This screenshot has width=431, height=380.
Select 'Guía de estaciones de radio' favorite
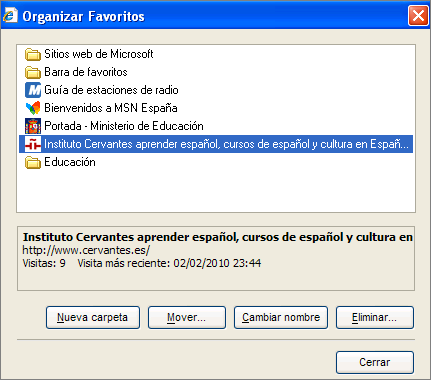pyautogui.click(x=111, y=90)
